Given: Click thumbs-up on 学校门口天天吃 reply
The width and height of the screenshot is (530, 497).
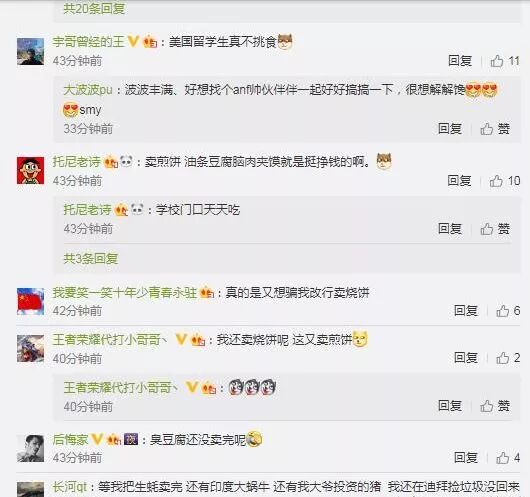Looking at the screenshot, I should point(495,229).
